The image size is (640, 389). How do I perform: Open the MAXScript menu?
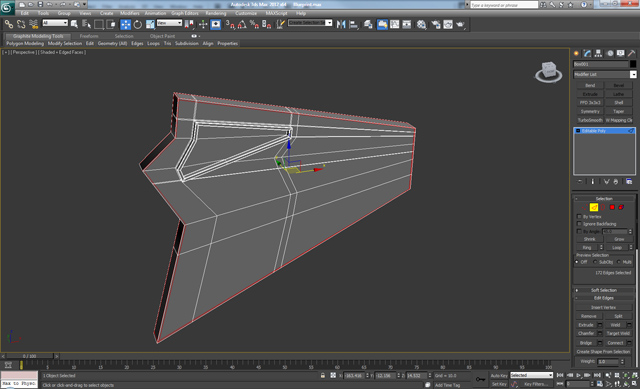(276, 13)
